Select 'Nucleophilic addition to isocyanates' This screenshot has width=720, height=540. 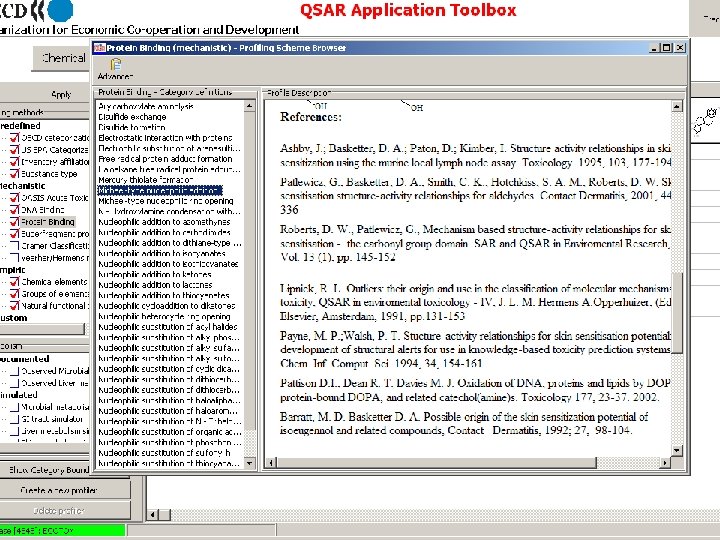162,253
